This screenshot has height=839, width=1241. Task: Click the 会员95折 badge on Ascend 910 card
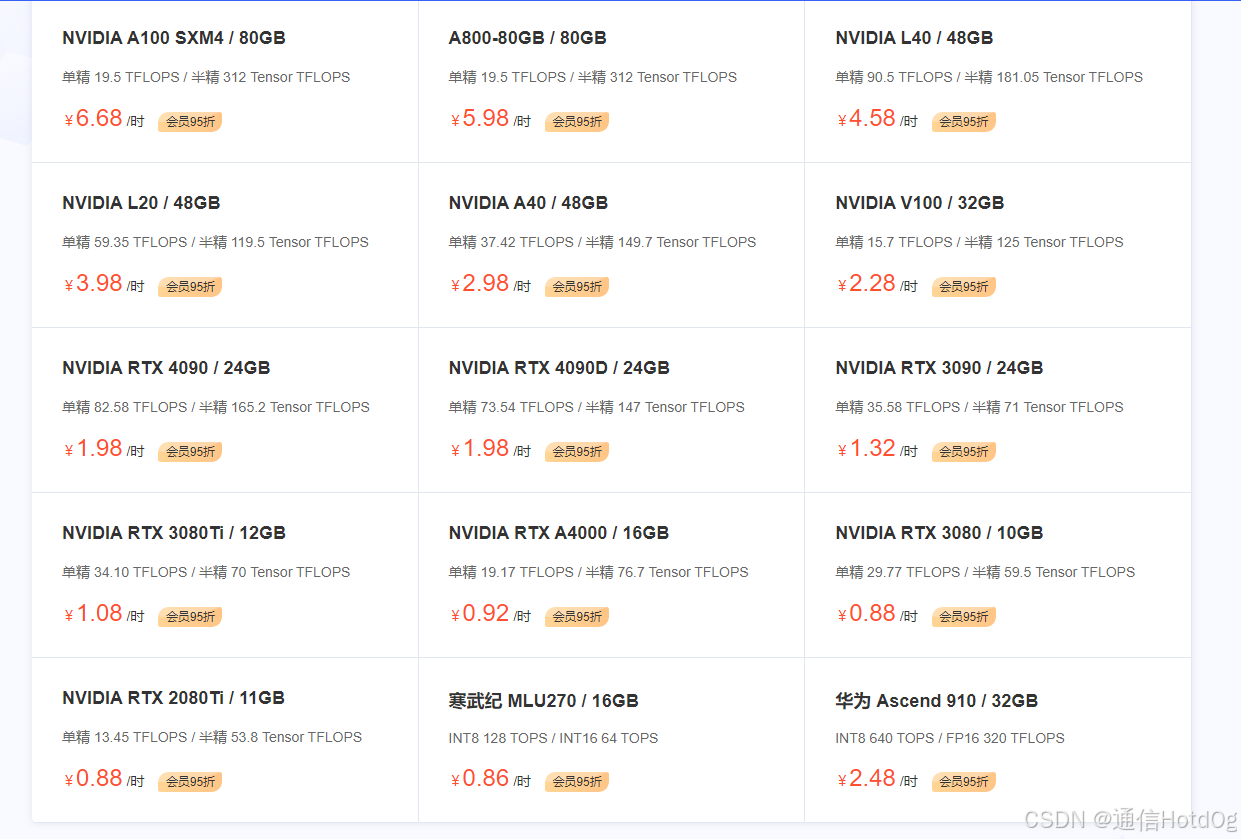click(x=964, y=782)
